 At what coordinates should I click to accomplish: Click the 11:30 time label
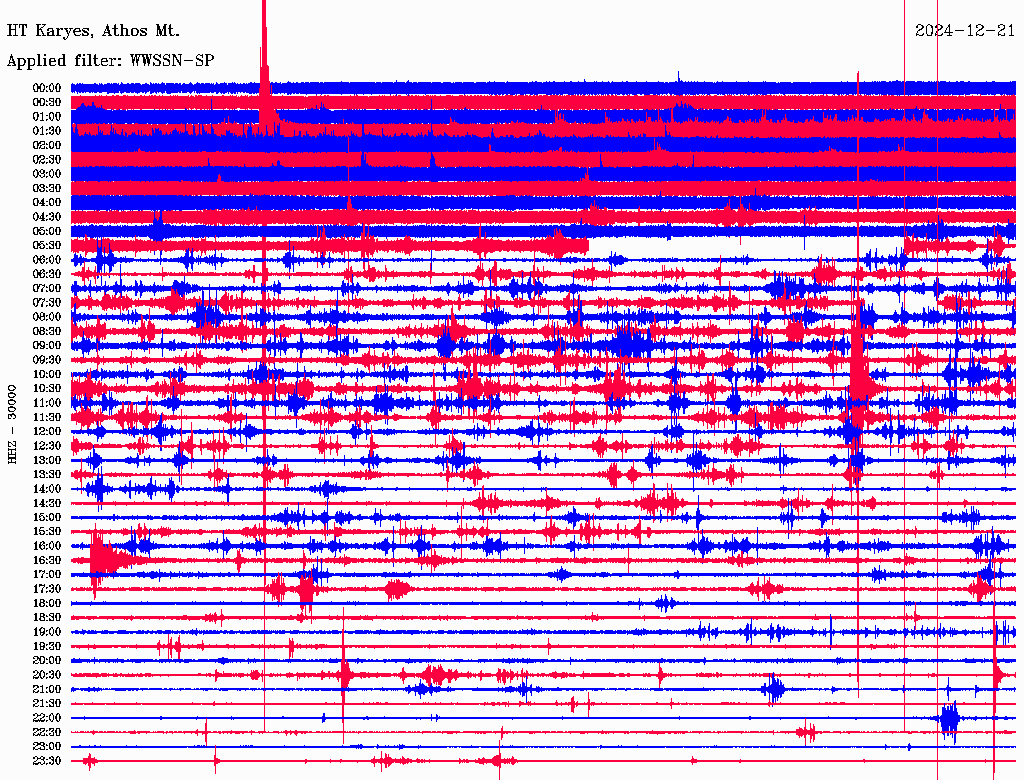(x=47, y=417)
